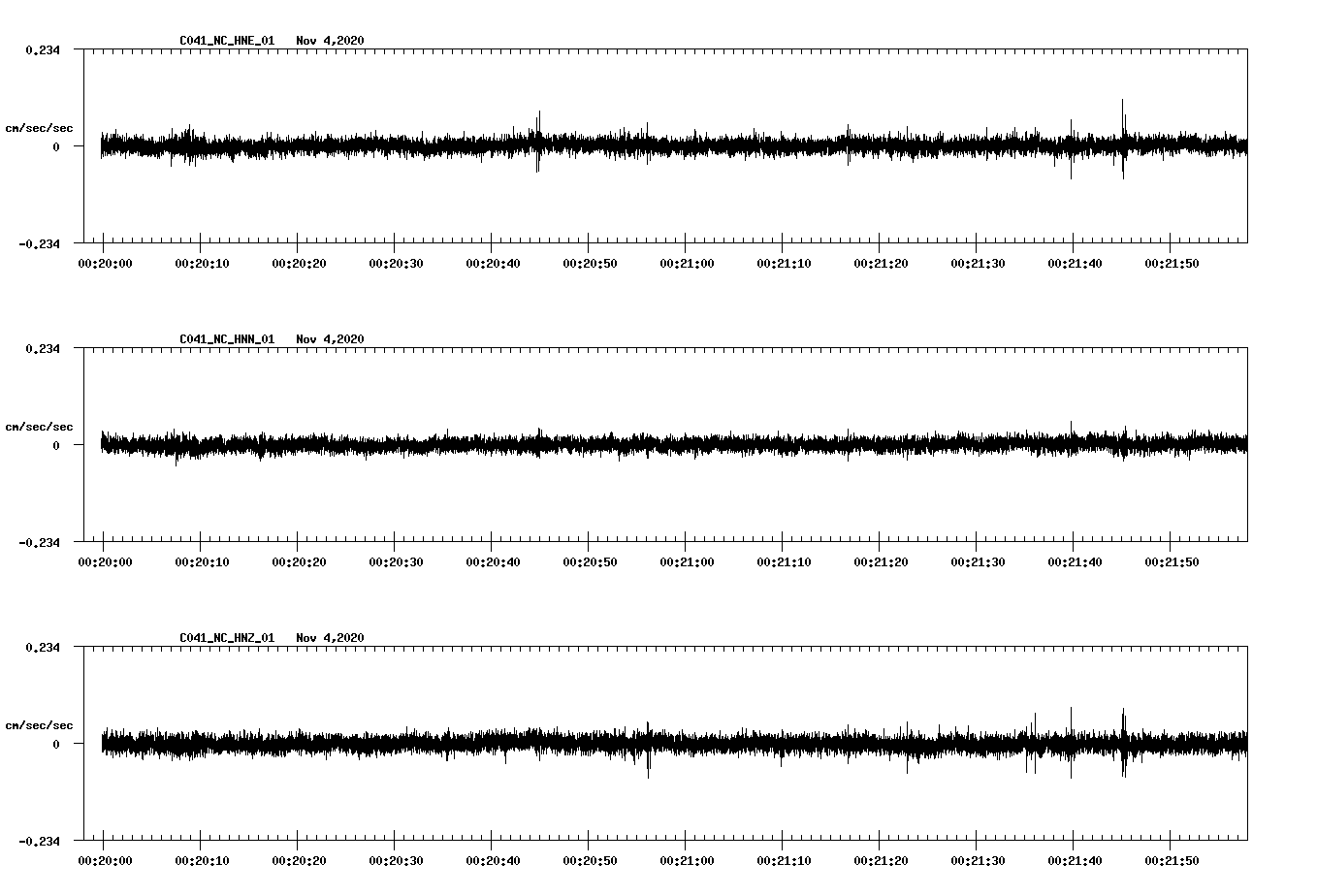The image size is (1317, 896).
Task: Click the cm/sec/sec unit label on middle plot
Action: pos(40,425)
